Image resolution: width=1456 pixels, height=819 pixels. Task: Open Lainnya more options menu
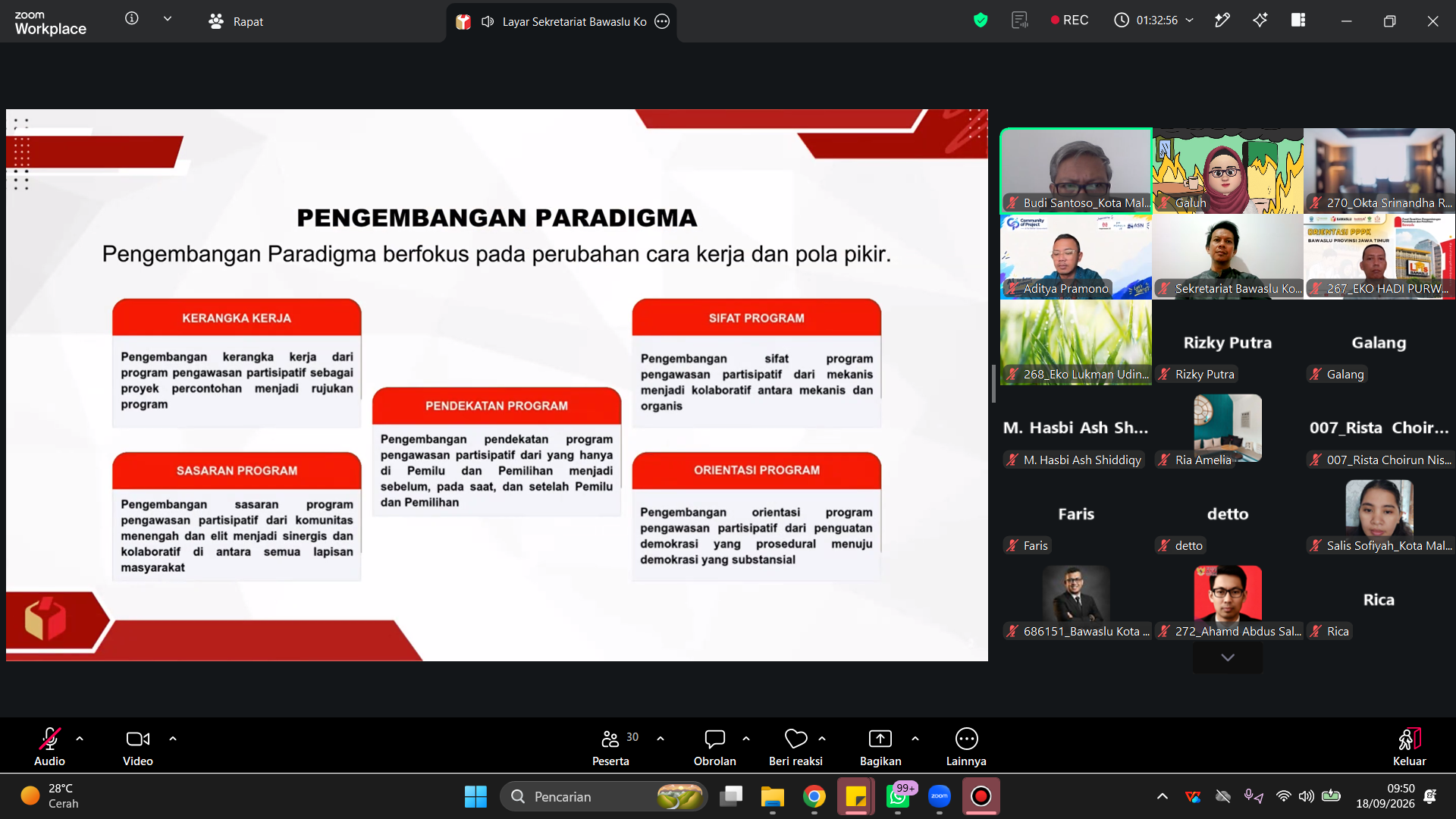(966, 747)
